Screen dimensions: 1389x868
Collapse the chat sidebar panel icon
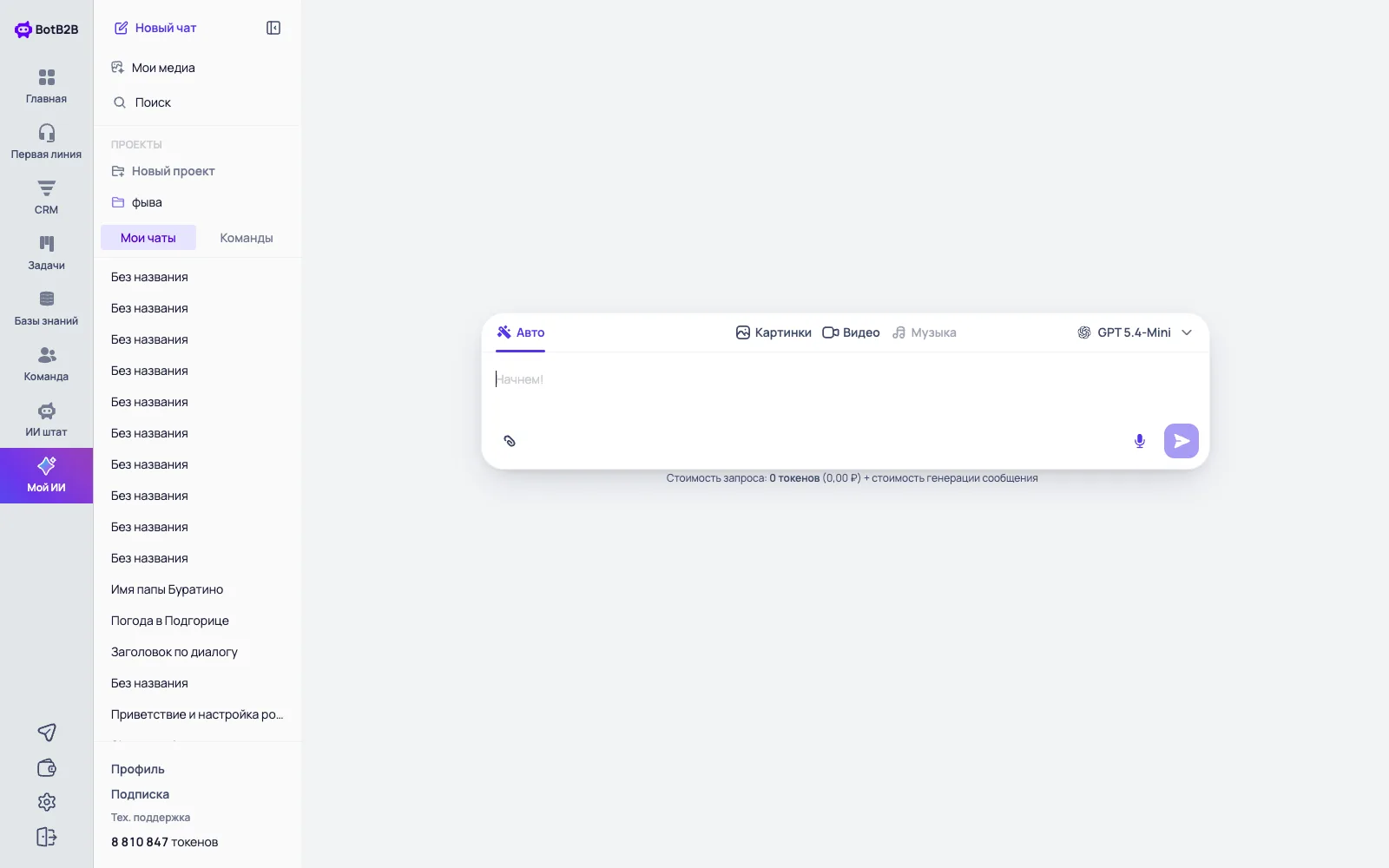(x=273, y=28)
